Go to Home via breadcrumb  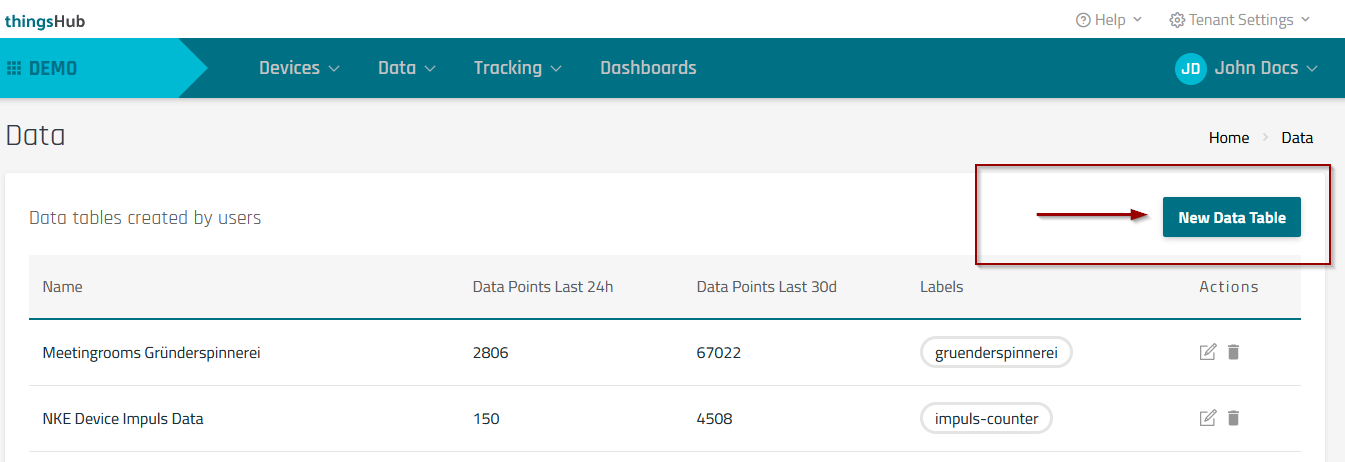(1228, 138)
